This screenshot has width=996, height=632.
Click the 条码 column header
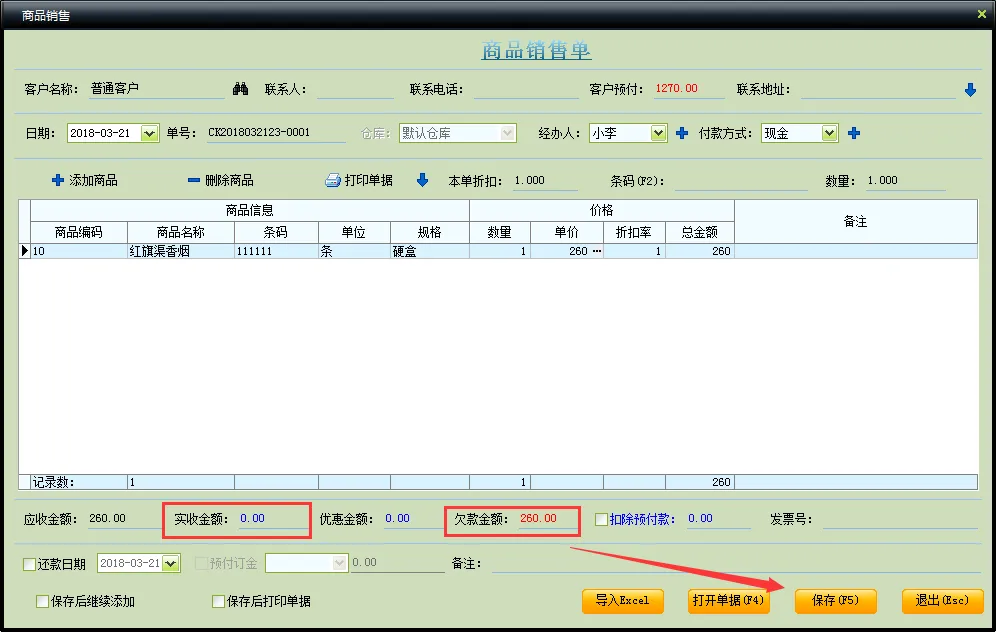pos(276,232)
